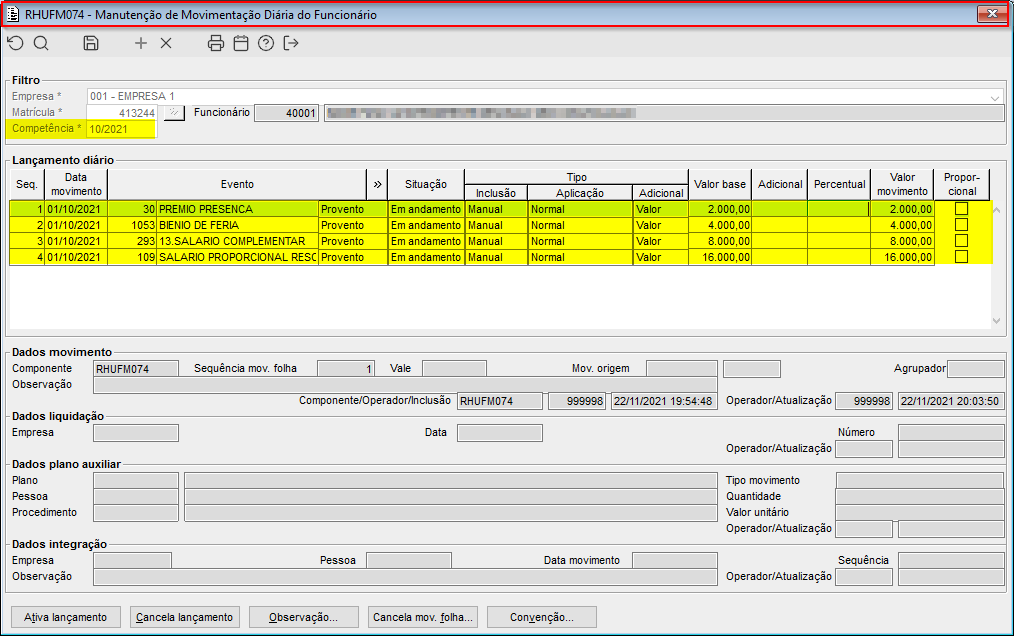Select the 13.SALARIO COMPLEMENTAR event cell

[237, 241]
